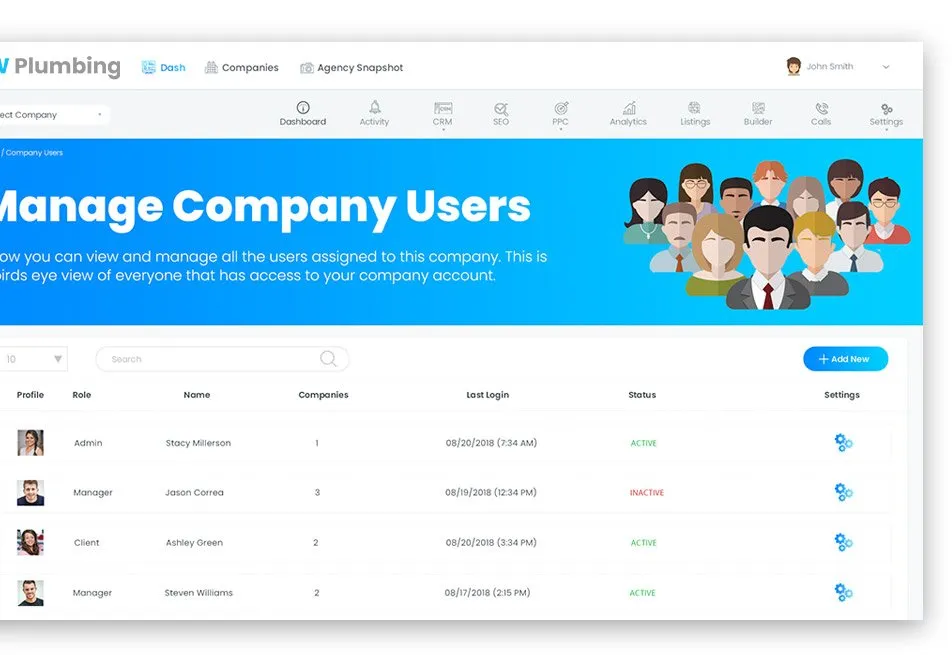Click the name Steven Williams
The width and height of the screenshot is (952, 655).
pyautogui.click(x=199, y=592)
